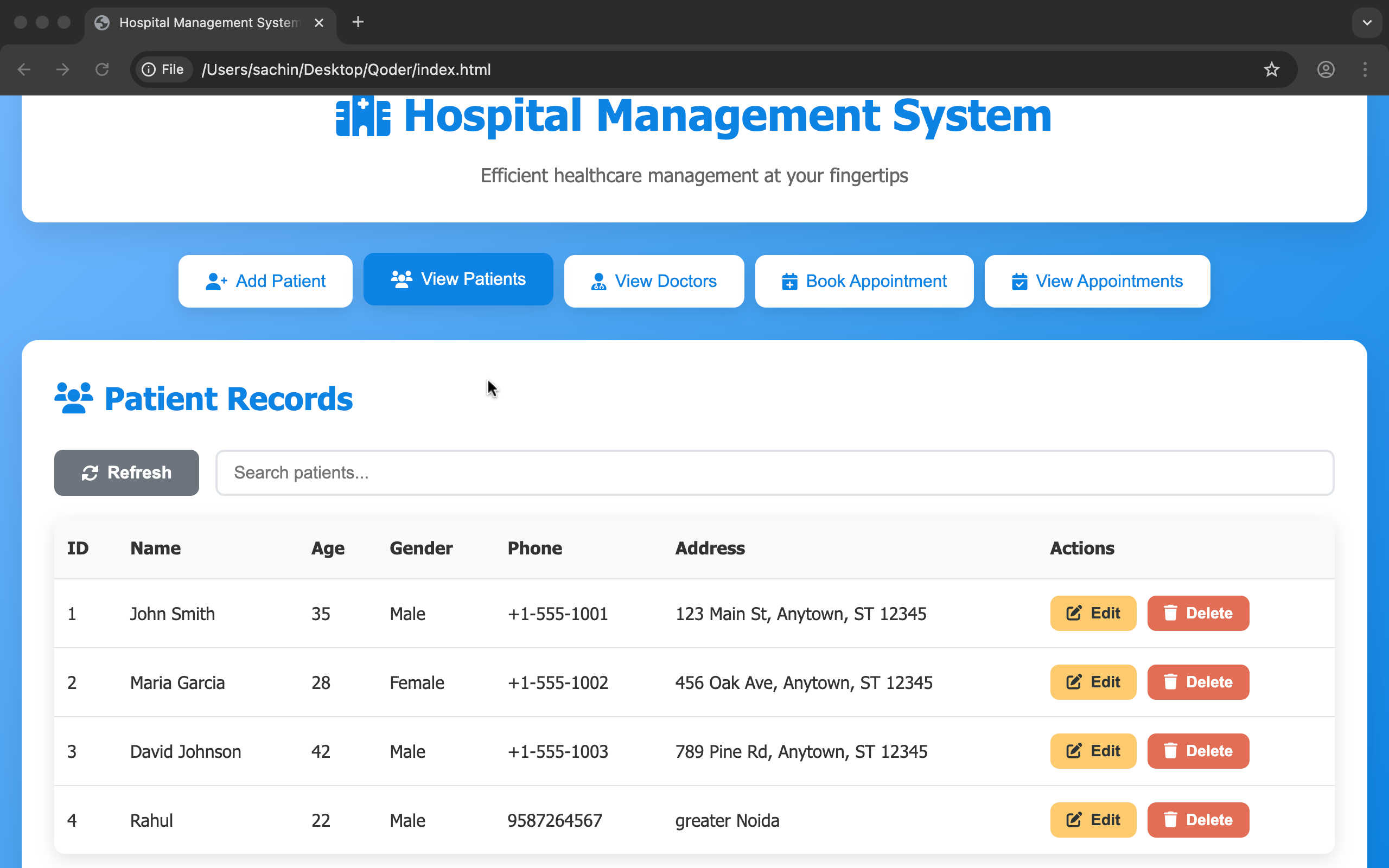Select the View Patients tab

tap(458, 279)
